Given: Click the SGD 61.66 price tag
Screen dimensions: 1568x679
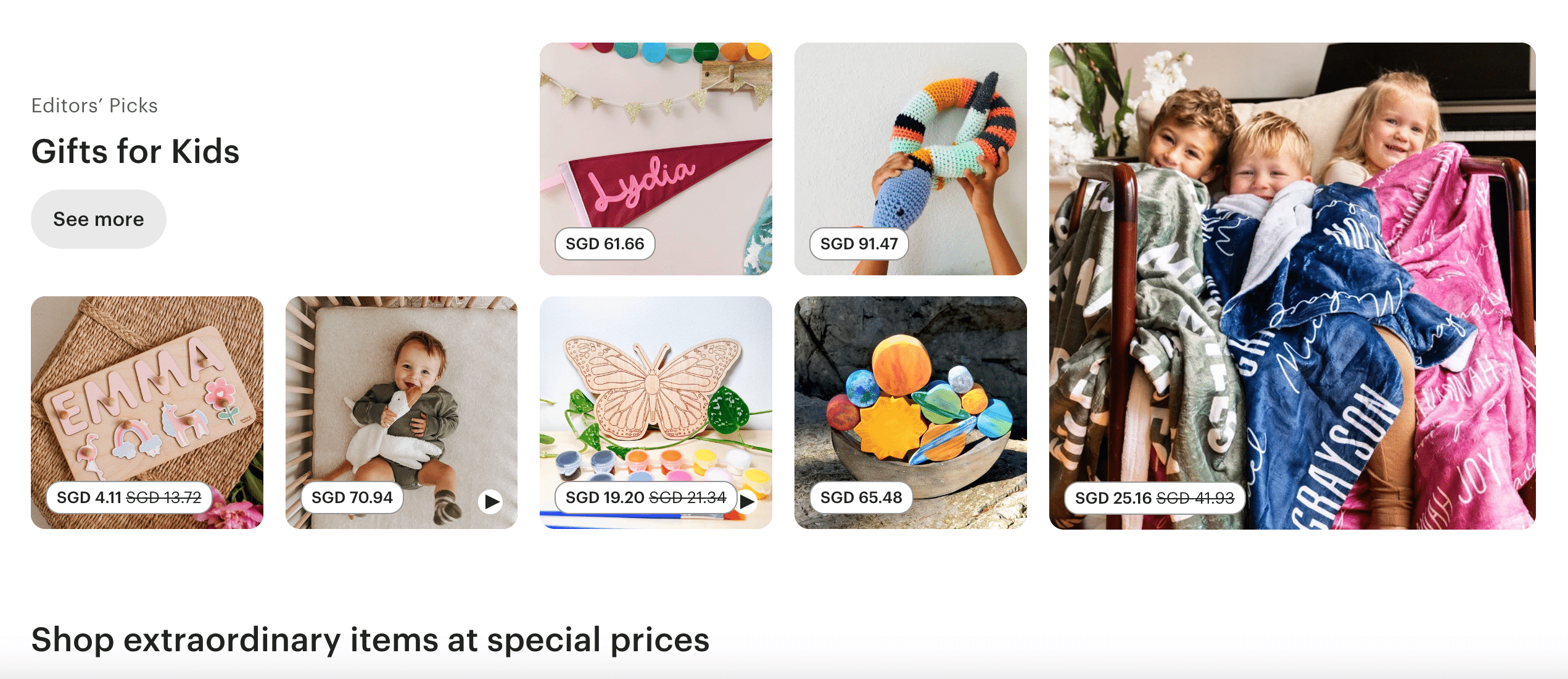Looking at the screenshot, I should tap(605, 244).
